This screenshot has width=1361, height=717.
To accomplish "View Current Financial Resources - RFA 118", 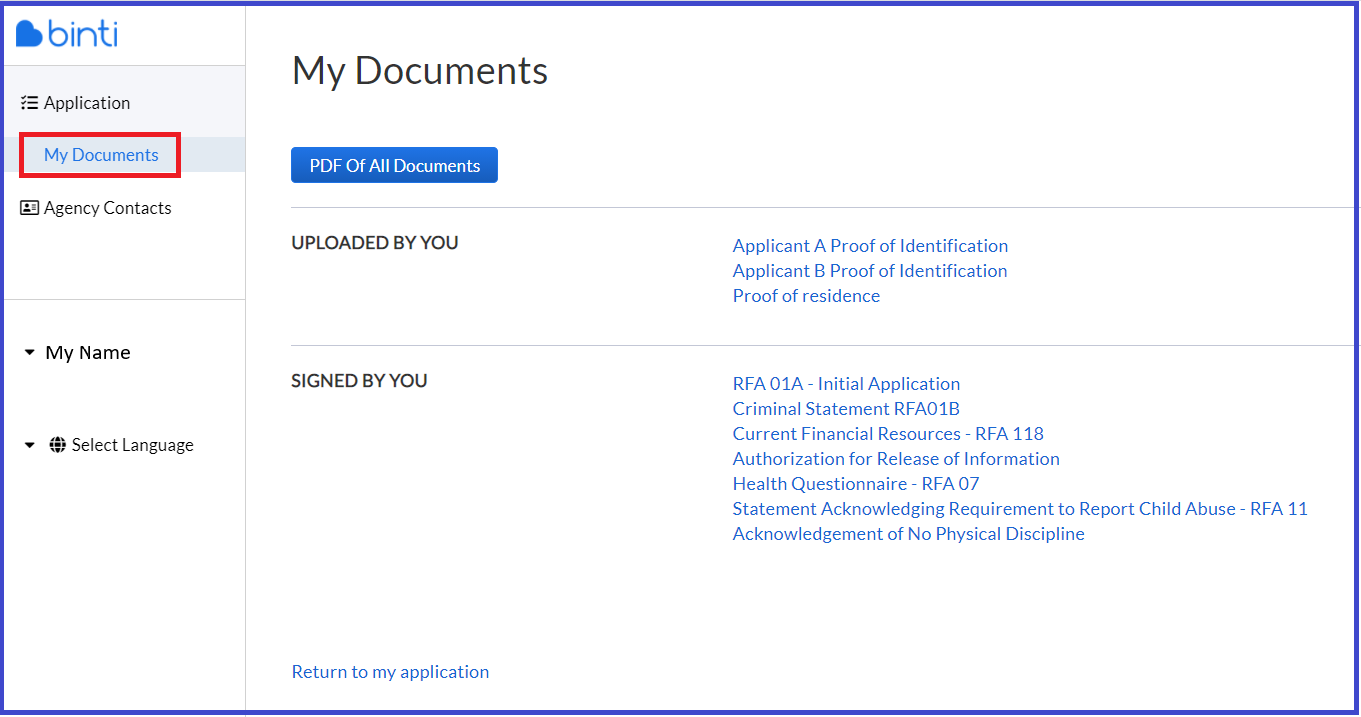I will (887, 434).
